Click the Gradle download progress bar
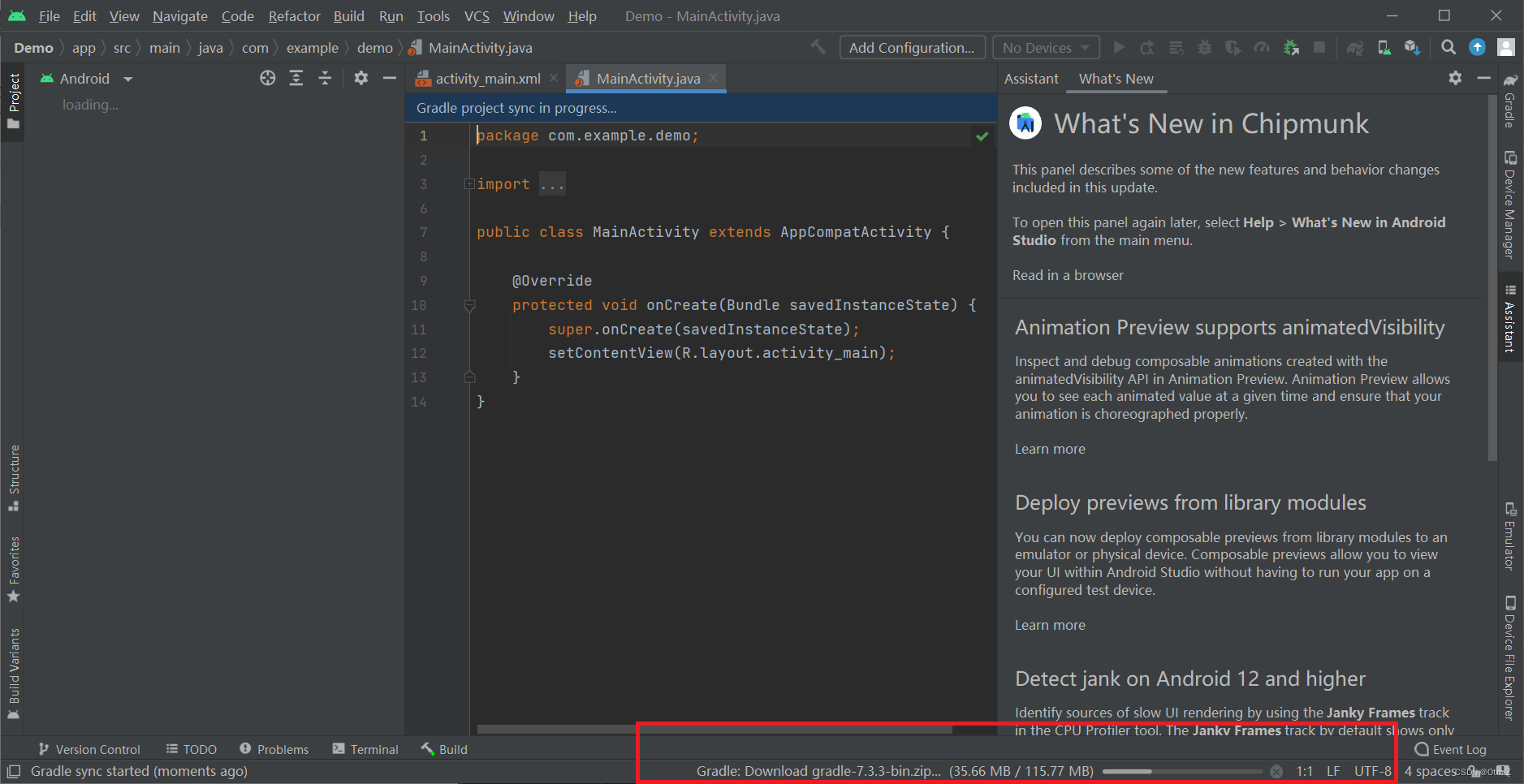The width and height of the screenshot is (1524, 784). [x=1182, y=772]
